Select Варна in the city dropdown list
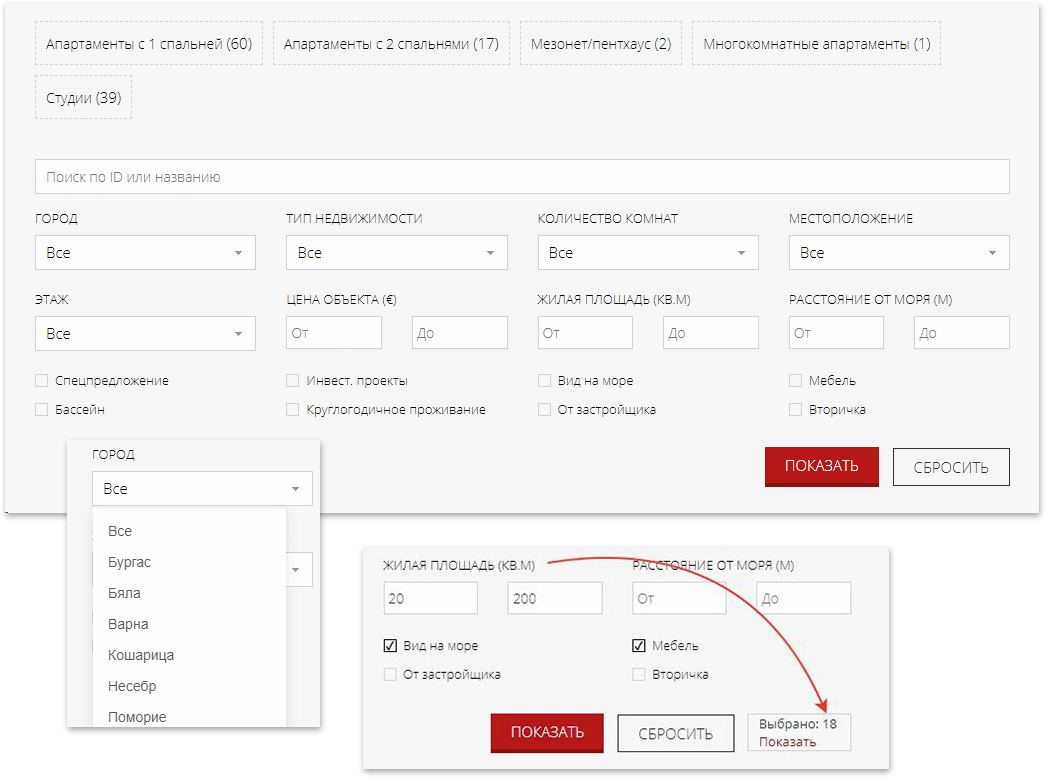 128,624
